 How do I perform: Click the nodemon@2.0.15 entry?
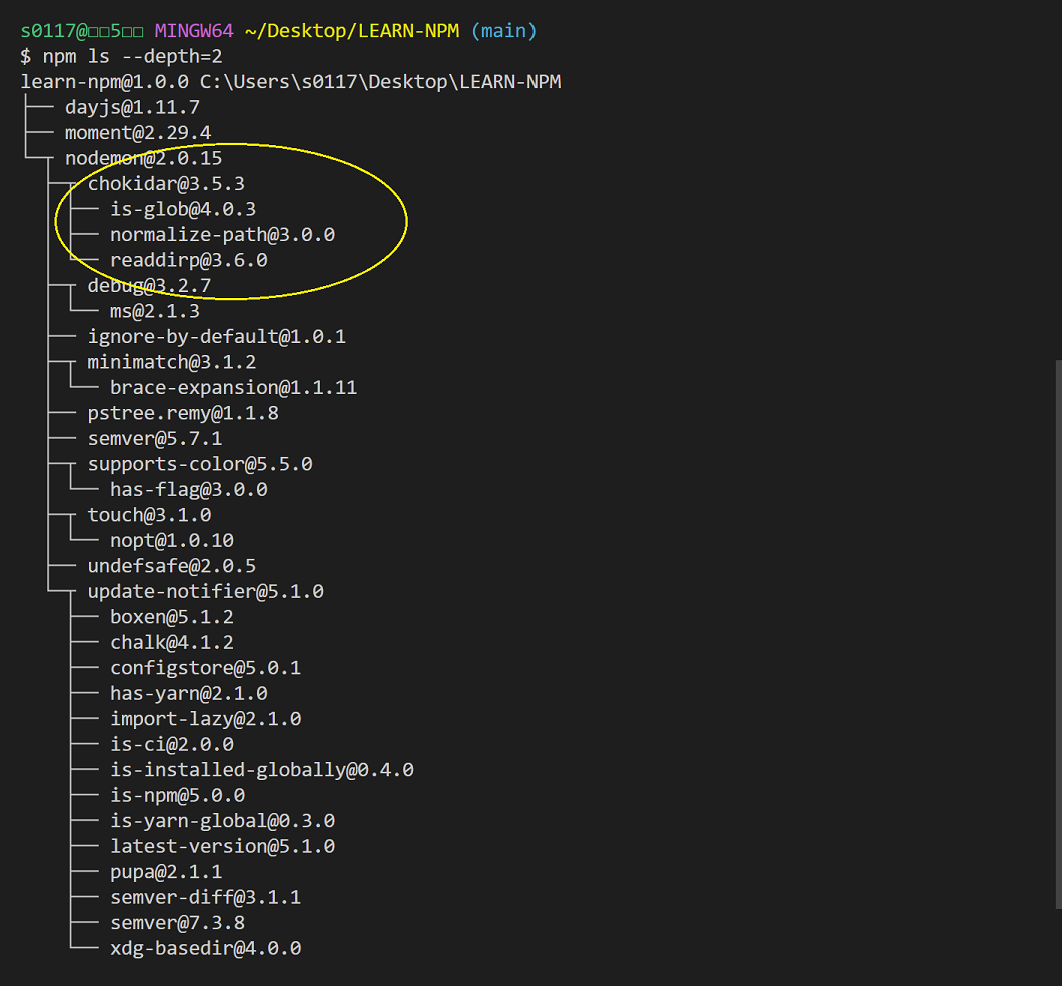pyautogui.click(x=144, y=158)
